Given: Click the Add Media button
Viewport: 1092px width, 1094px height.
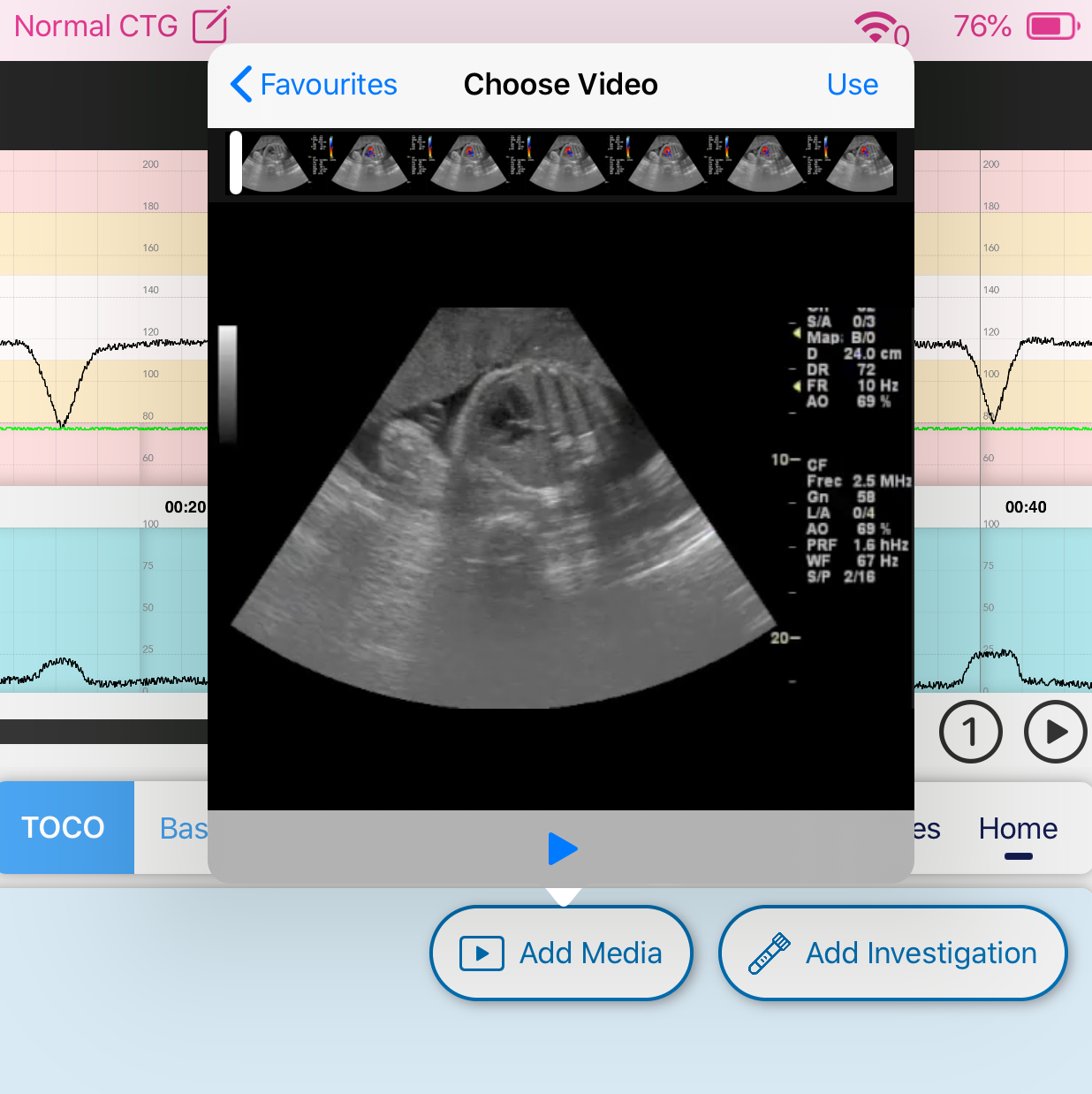Looking at the screenshot, I should pos(561,953).
